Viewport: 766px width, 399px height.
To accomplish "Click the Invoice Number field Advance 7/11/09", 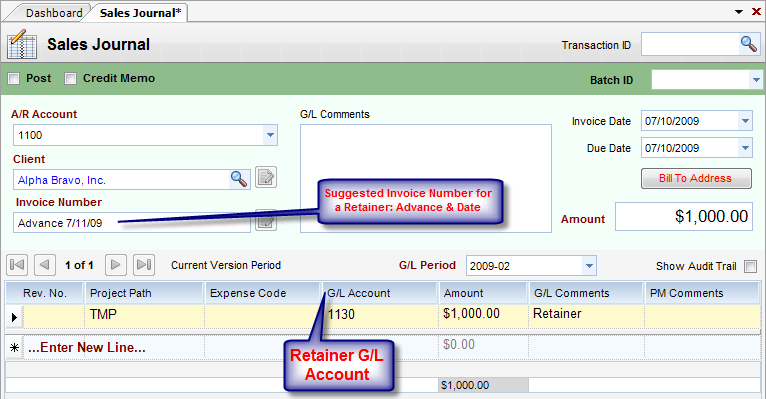I will [131, 223].
